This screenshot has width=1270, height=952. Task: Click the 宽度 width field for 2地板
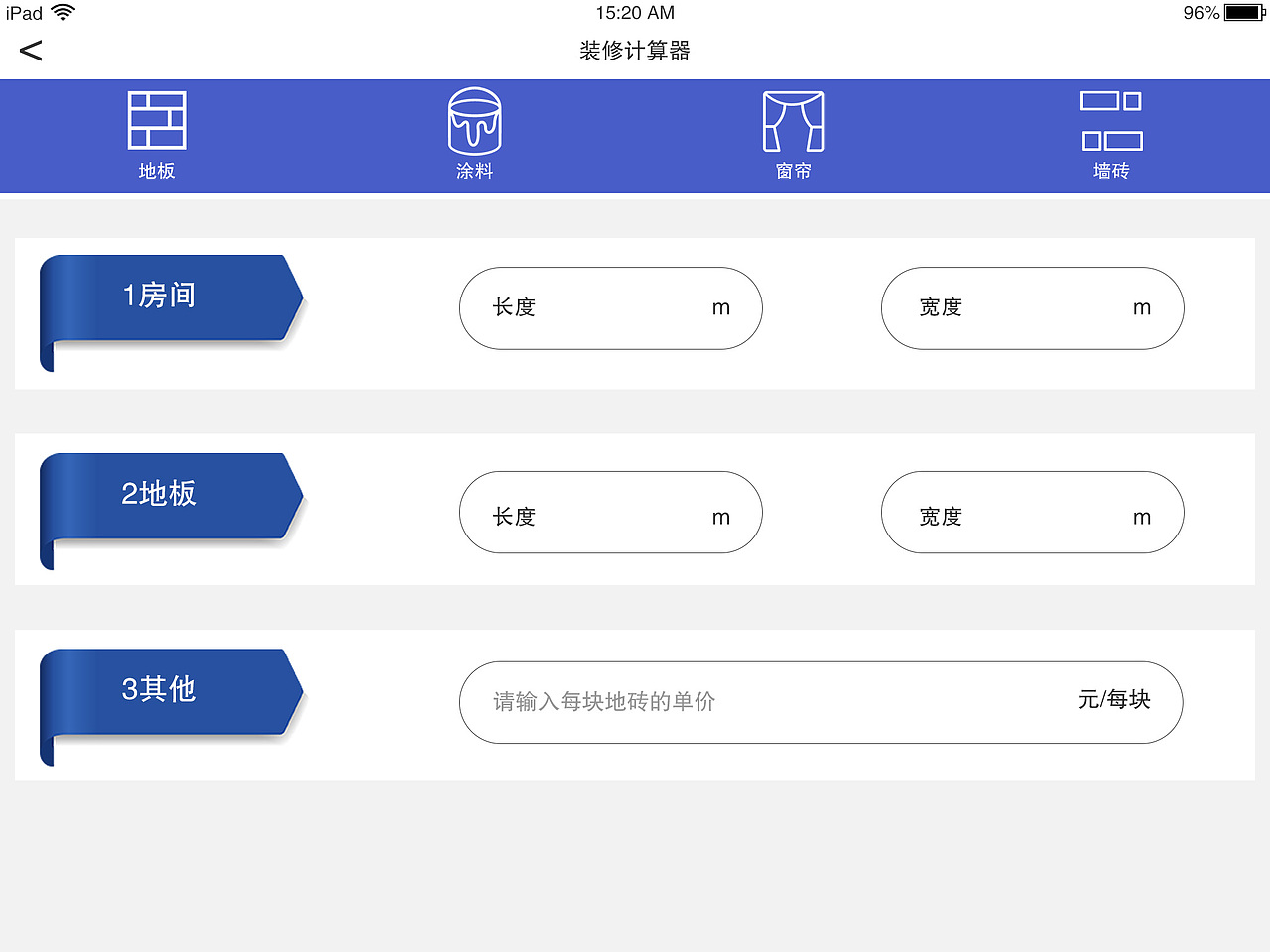click(x=1032, y=513)
